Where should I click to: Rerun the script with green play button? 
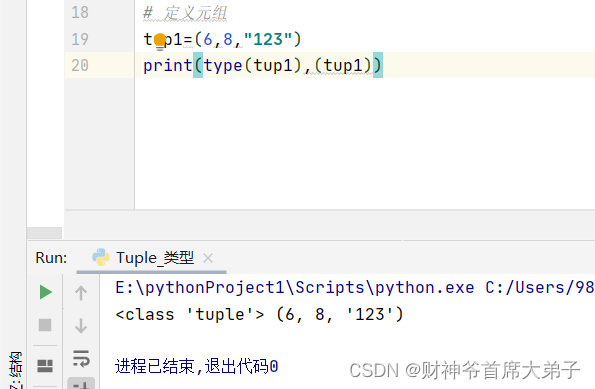tap(46, 292)
